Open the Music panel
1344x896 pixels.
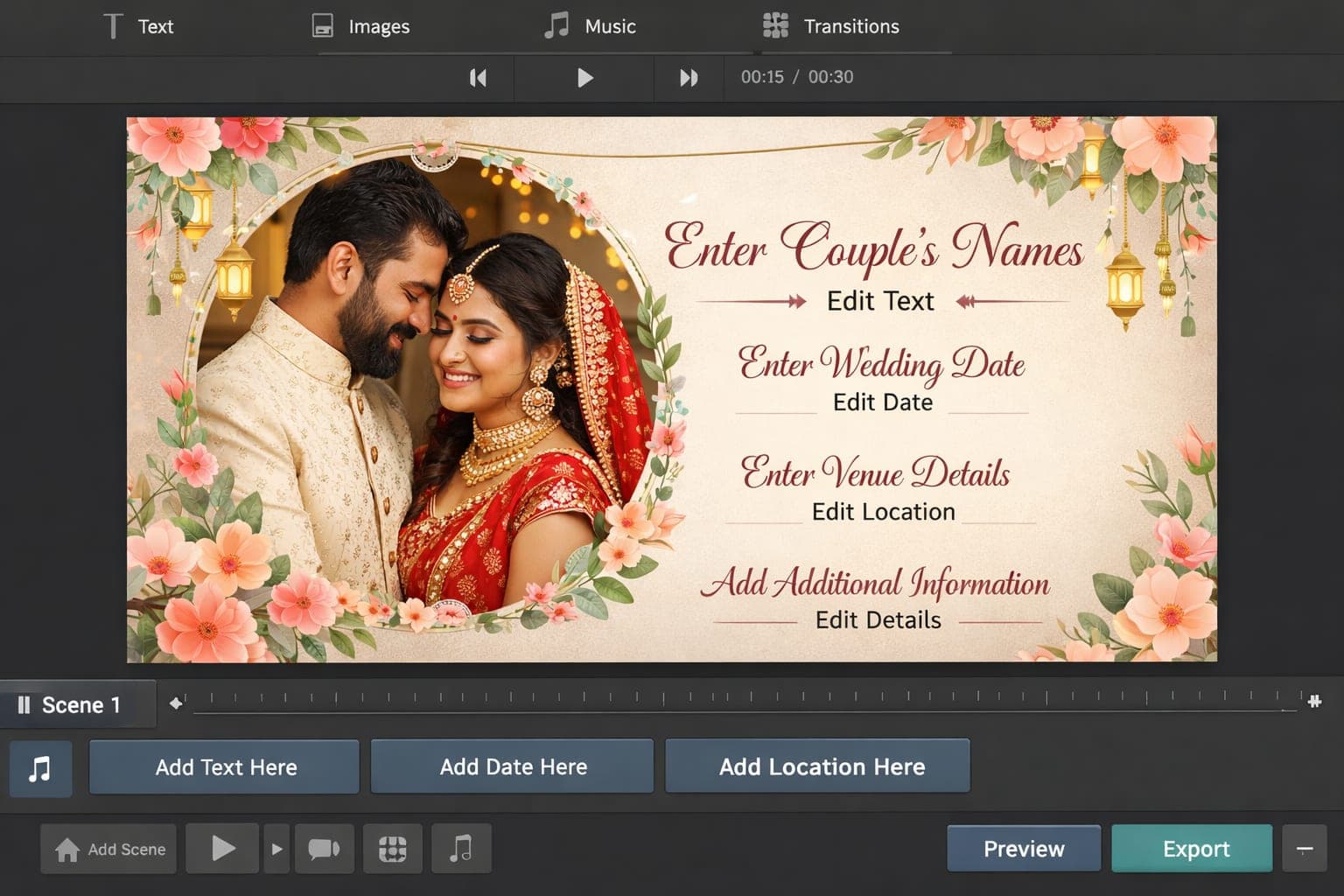pyautogui.click(x=591, y=26)
